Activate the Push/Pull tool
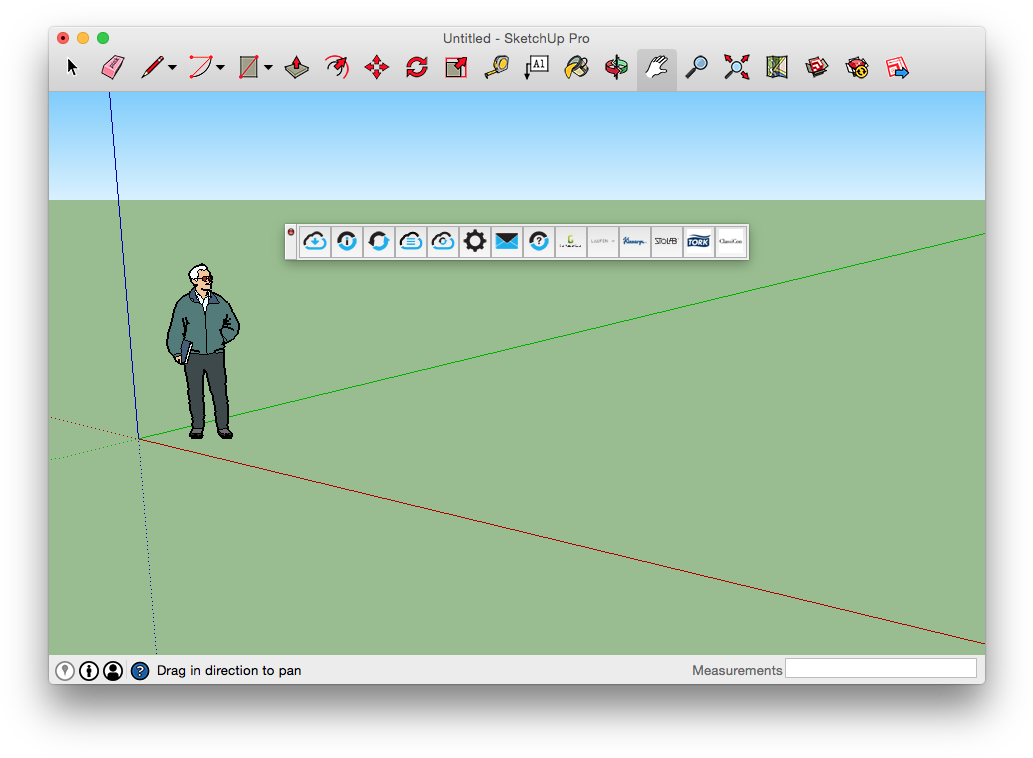The width and height of the screenshot is (1033, 758). tap(296, 67)
